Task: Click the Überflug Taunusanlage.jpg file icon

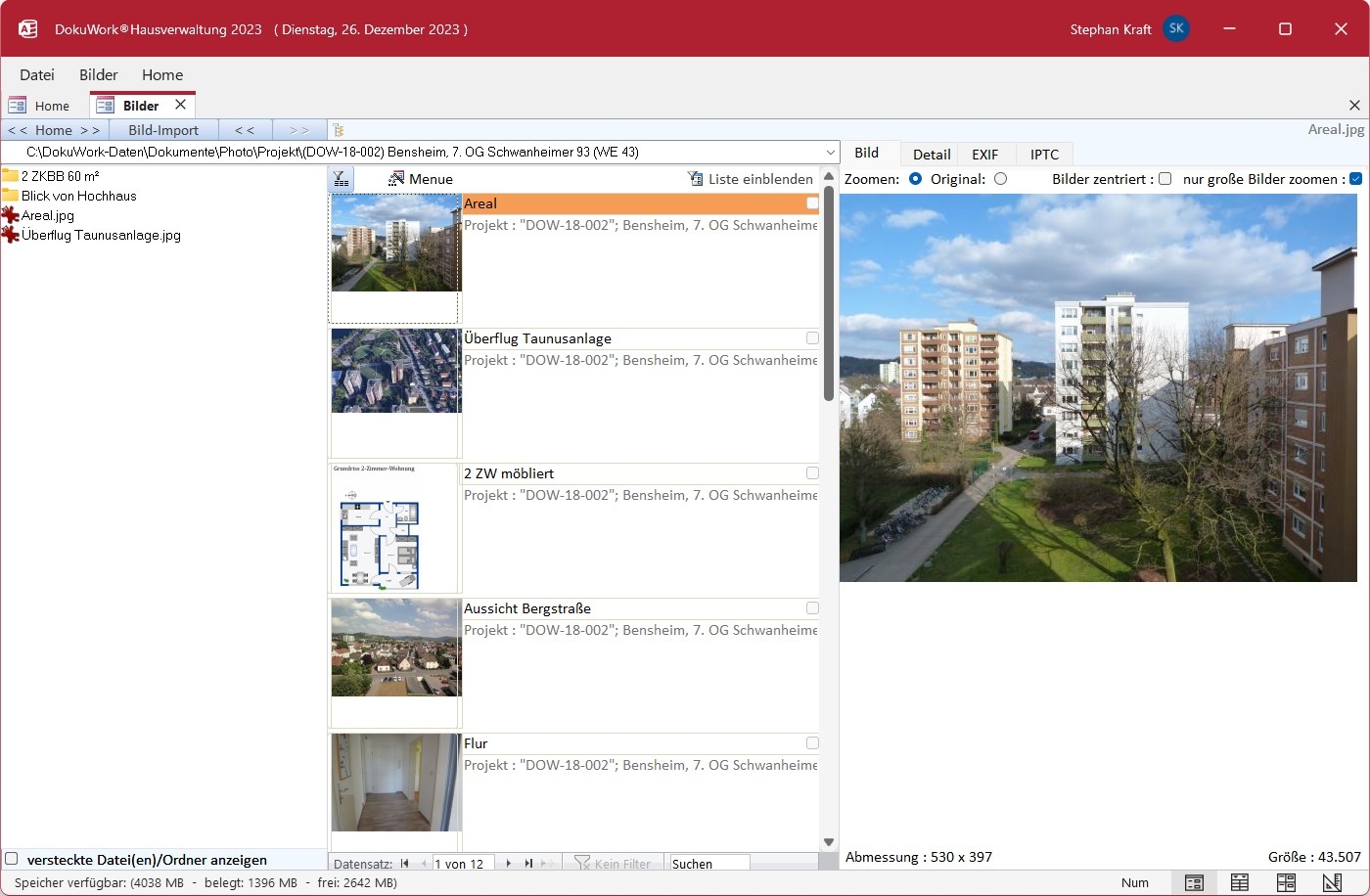Action: point(11,235)
